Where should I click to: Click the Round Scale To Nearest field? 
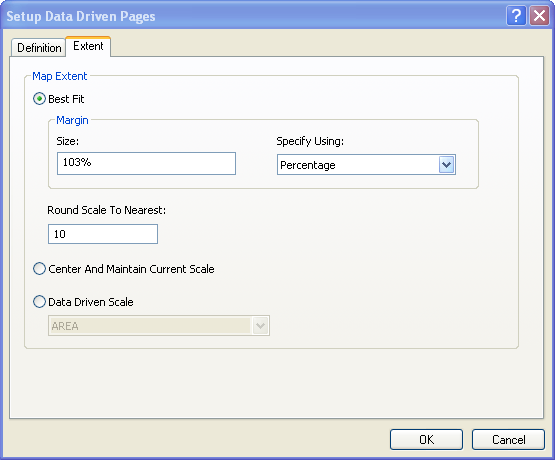(x=103, y=234)
